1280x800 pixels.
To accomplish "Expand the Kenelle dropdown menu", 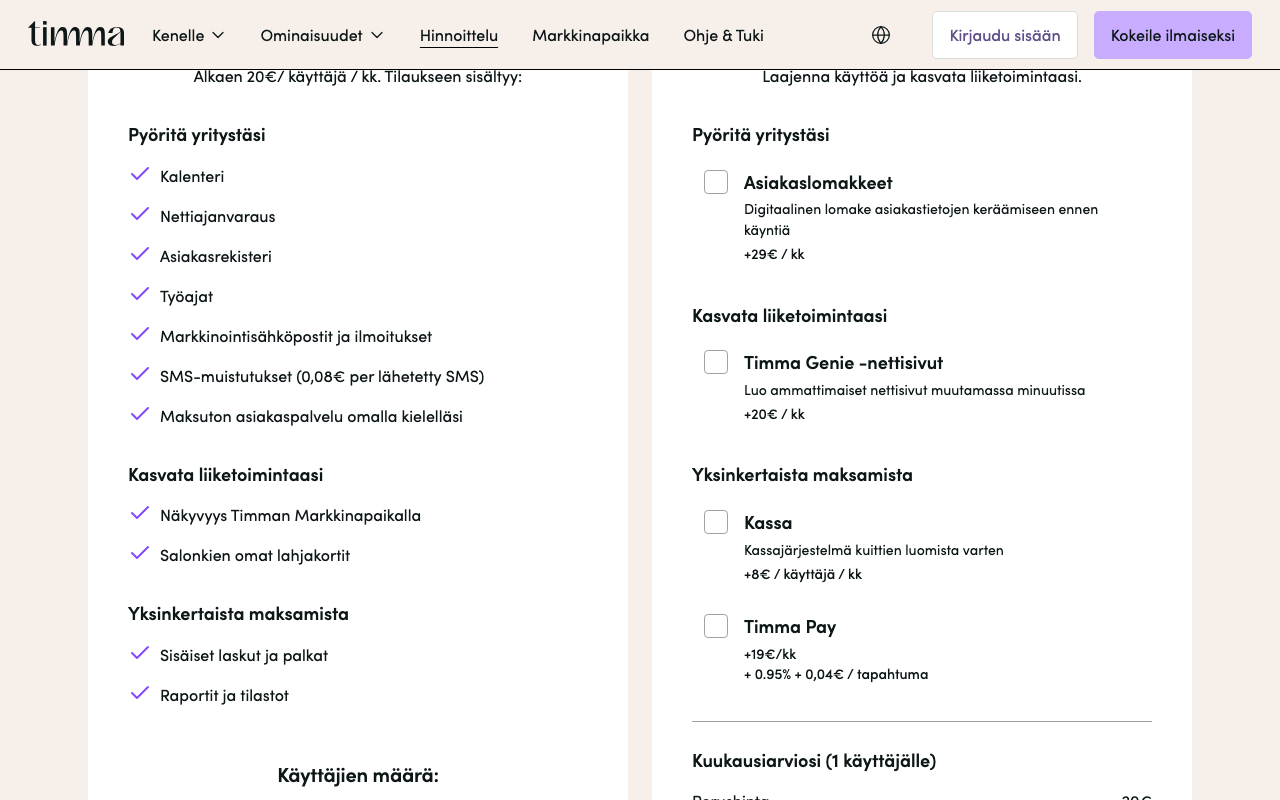I will click(188, 35).
